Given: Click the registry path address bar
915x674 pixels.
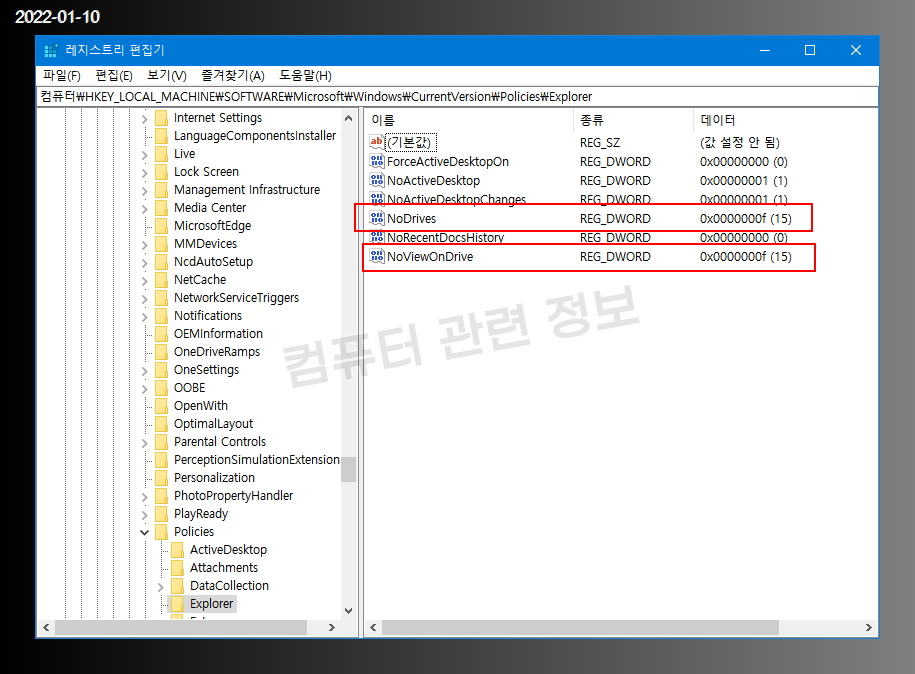Looking at the screenshot, I should (458, 97).
